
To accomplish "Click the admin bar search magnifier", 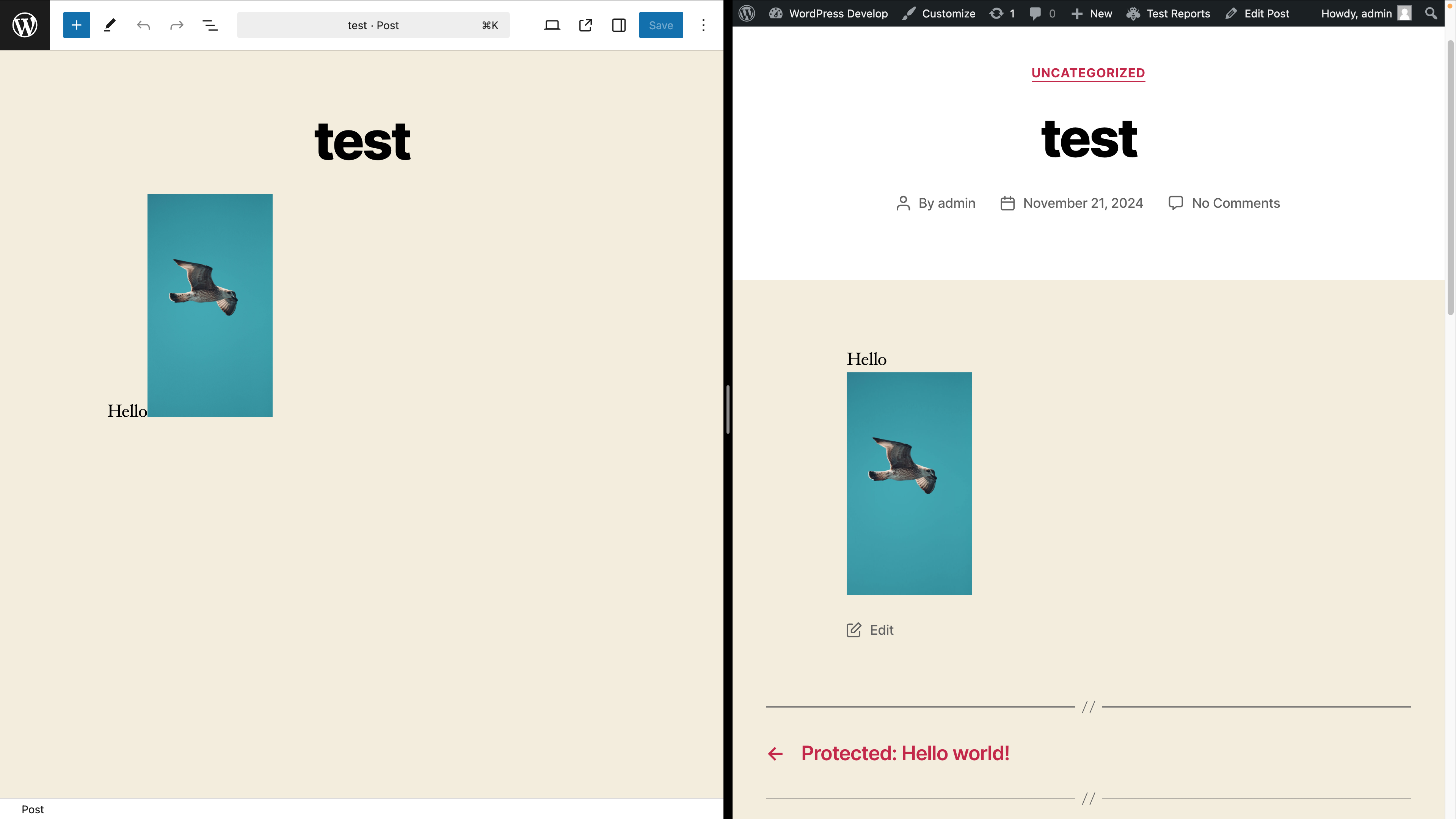I will point(1431,14).
